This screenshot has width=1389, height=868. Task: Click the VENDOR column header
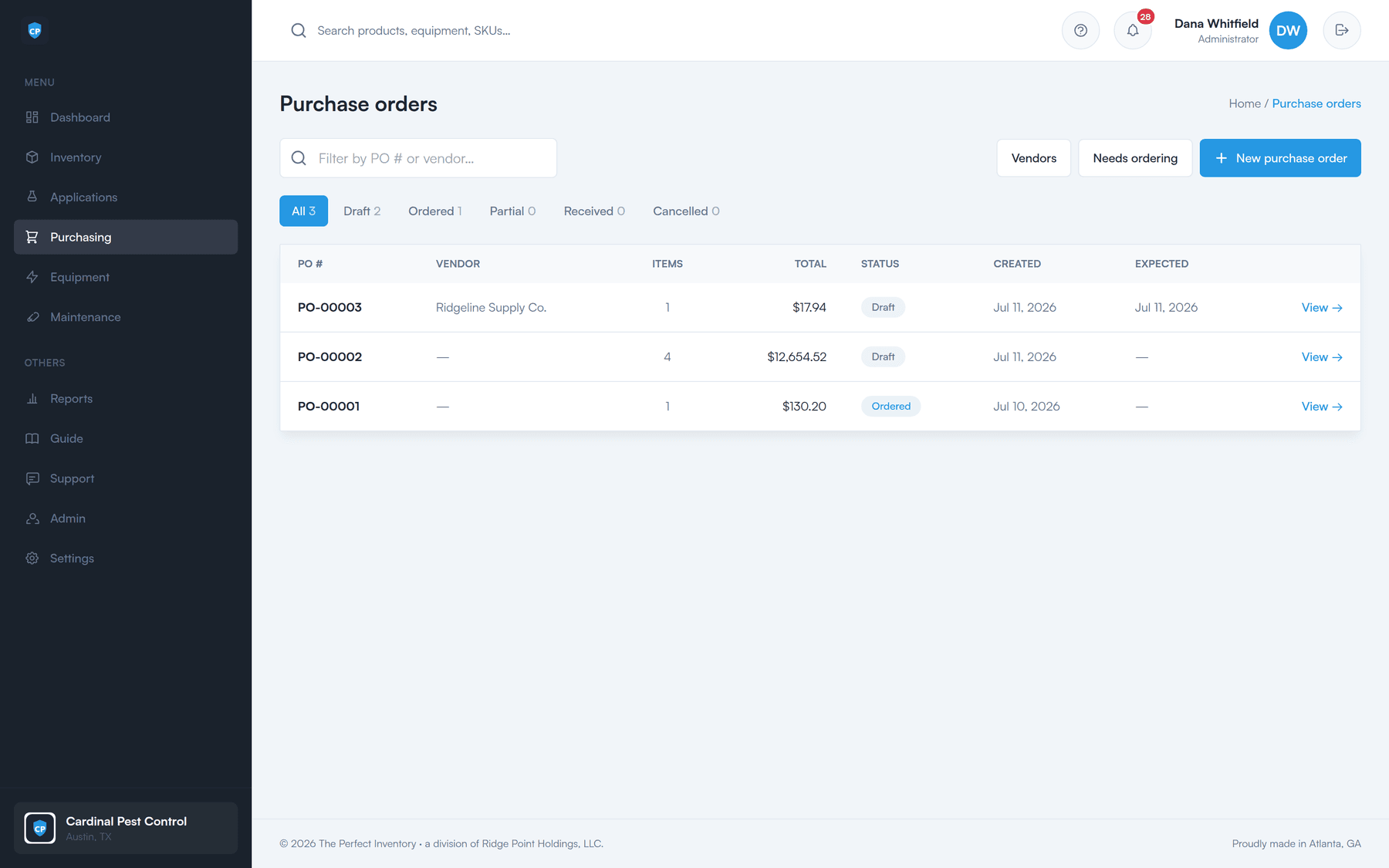tap(458, 264)
